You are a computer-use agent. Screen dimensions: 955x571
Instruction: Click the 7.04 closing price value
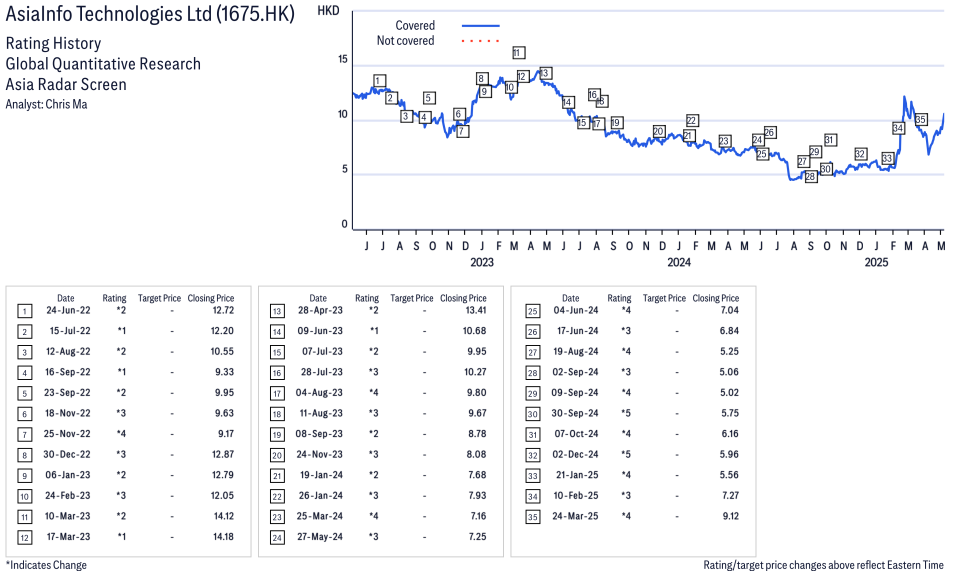pyautogui.click(x=730, y=310)
